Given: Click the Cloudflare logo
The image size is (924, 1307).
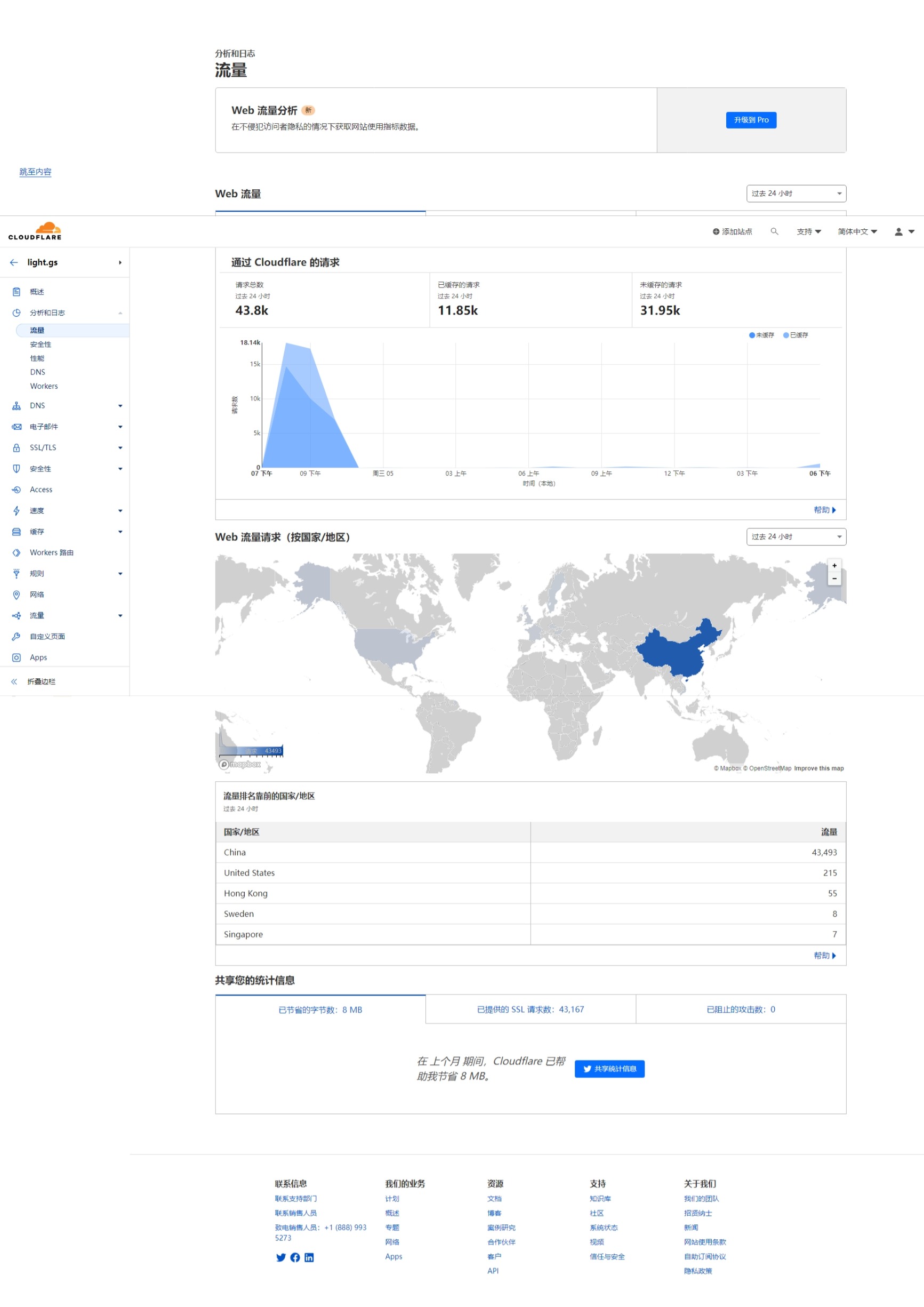Looking at the screenshot, I should coord(35,231).
